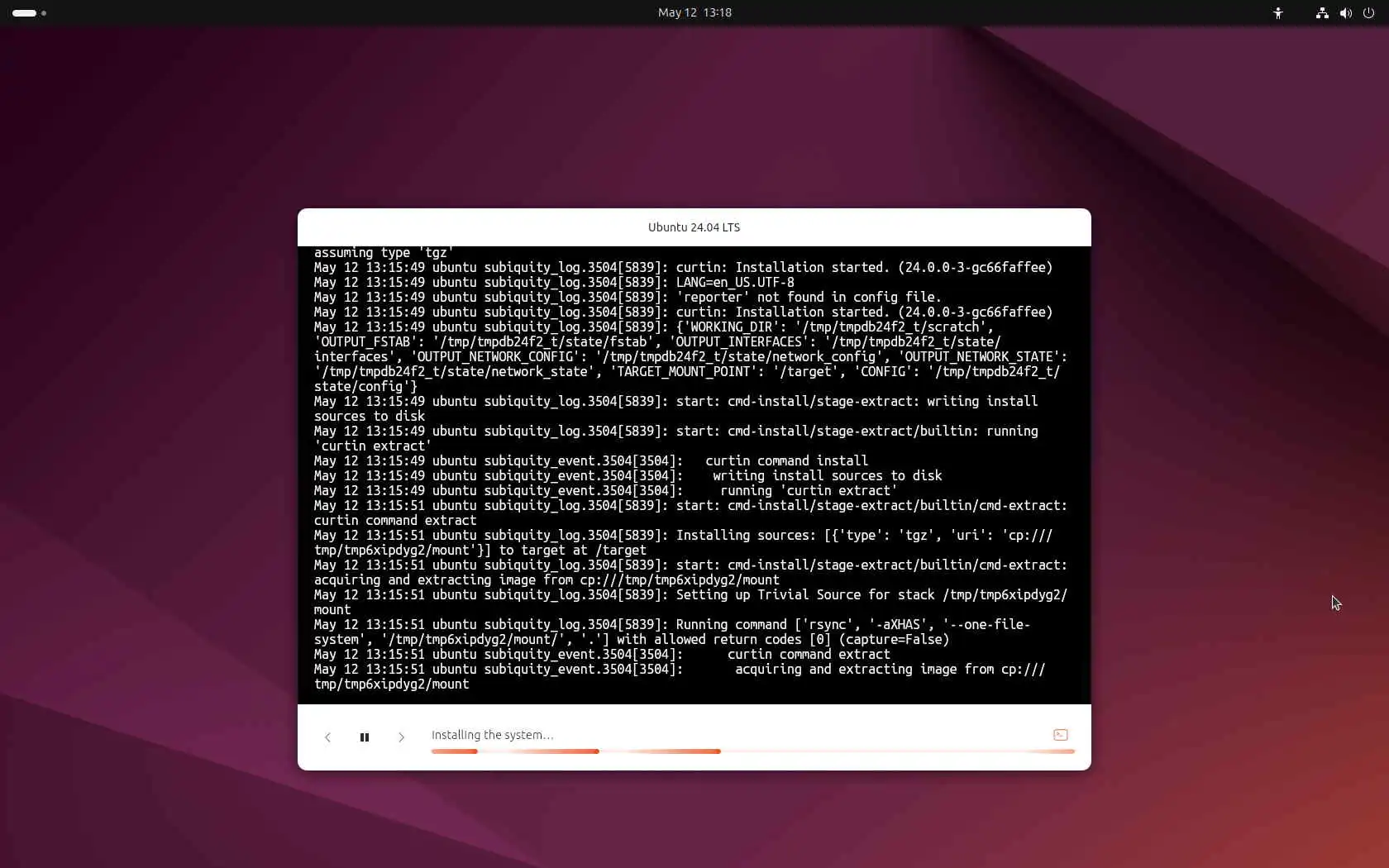Open the accessibility menu in top bar
Image resolution: width=1389 pixels, height=868 pixels.
click(1278, 13)
